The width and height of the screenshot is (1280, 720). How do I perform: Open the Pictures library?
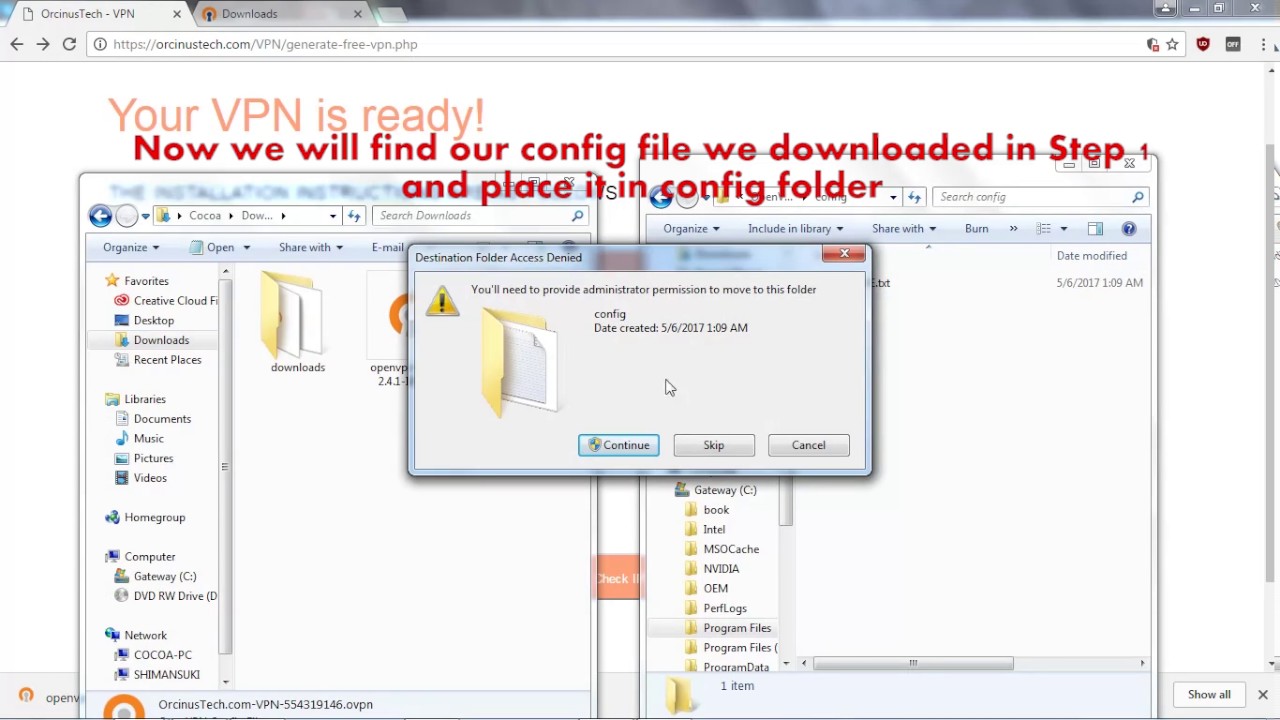[x=153, y=458]
